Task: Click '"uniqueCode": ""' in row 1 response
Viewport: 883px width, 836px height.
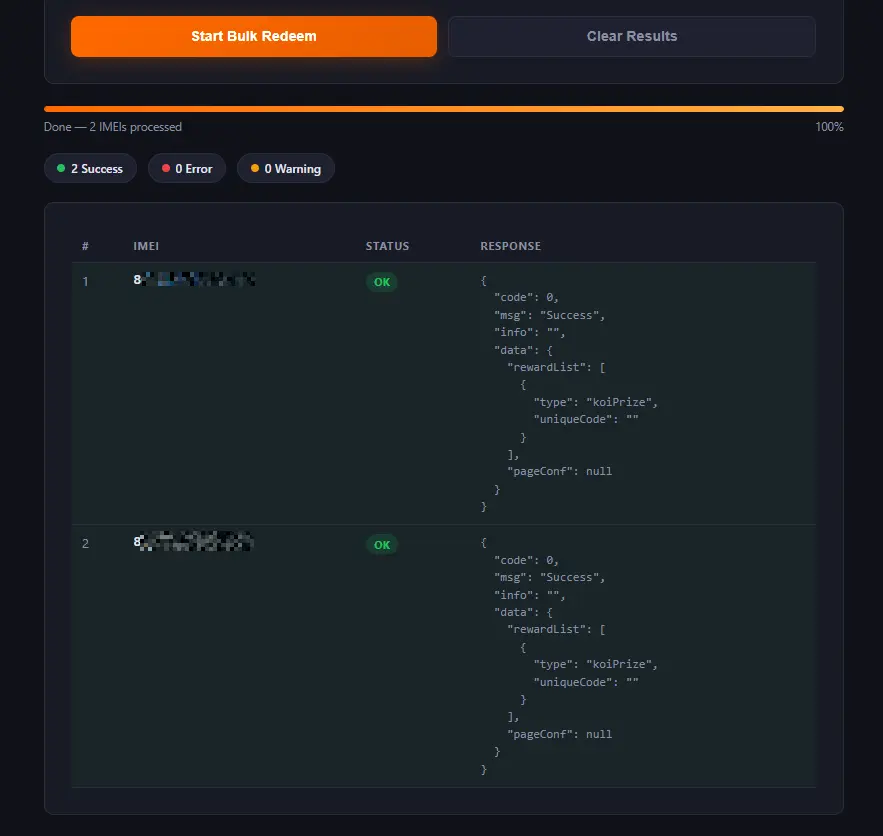Action: pyautogui.click(x=586, y=419)
